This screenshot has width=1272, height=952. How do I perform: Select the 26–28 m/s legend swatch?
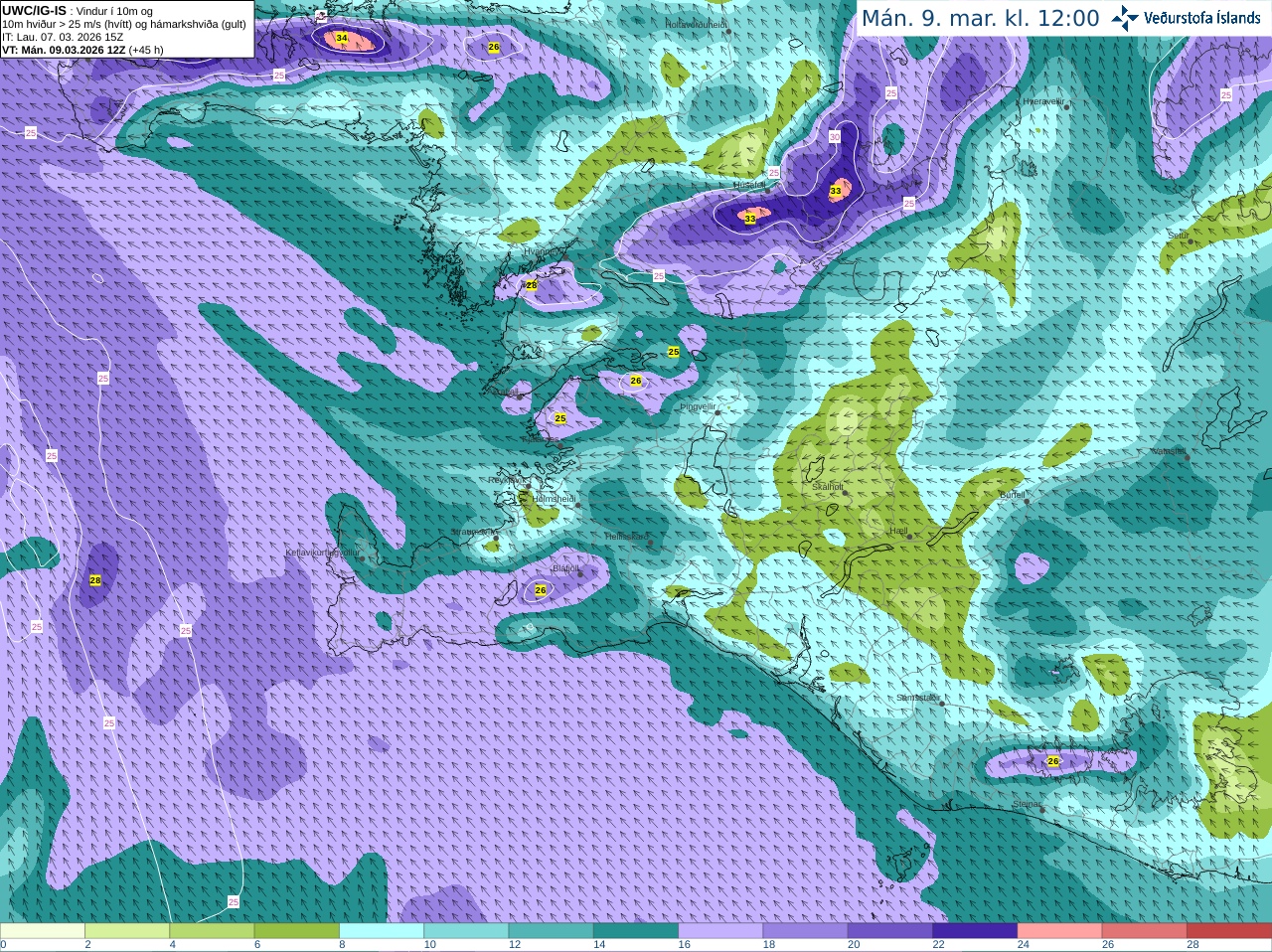1145,931
